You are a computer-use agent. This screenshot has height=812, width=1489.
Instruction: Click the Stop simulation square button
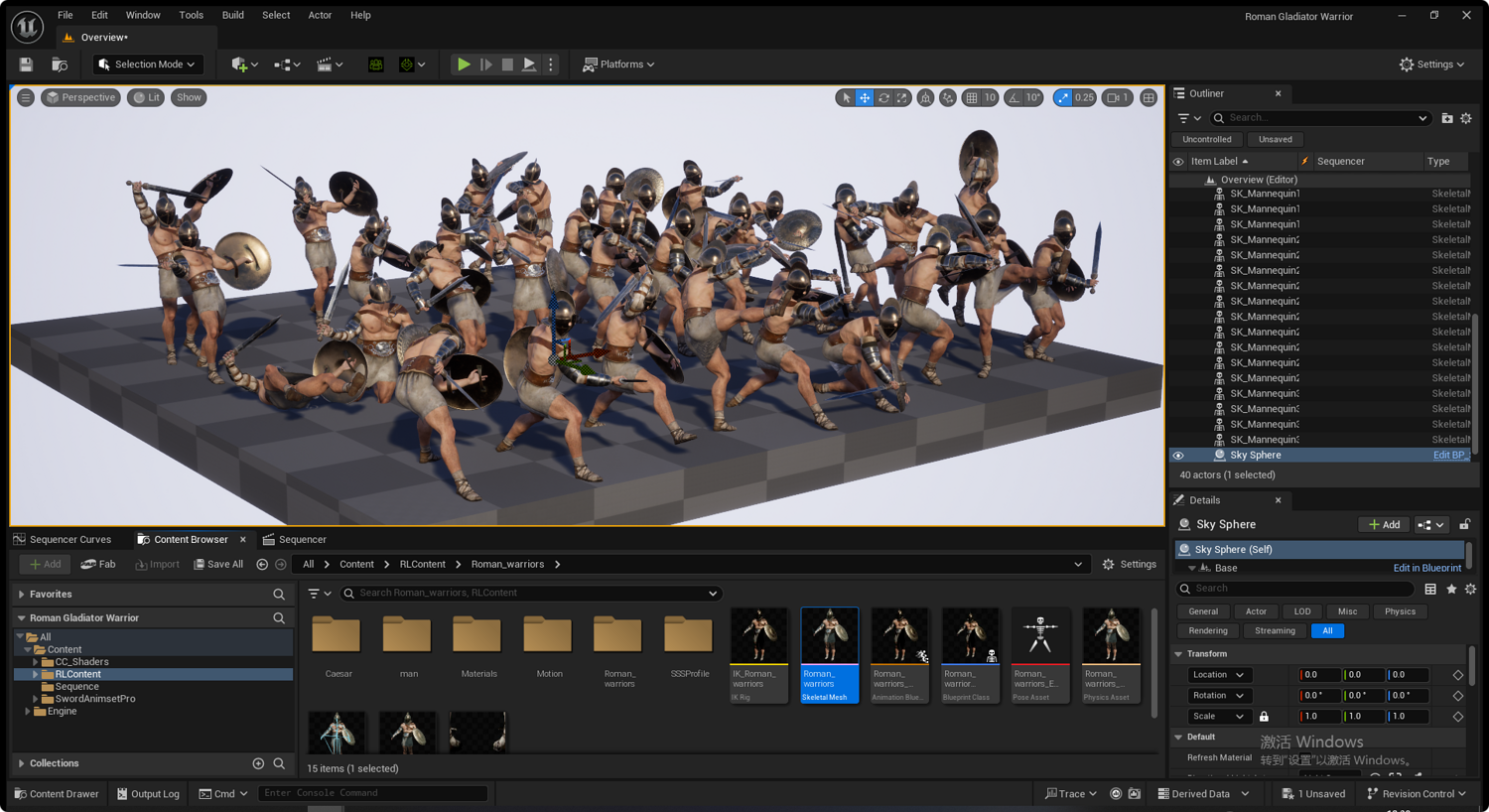507,65
